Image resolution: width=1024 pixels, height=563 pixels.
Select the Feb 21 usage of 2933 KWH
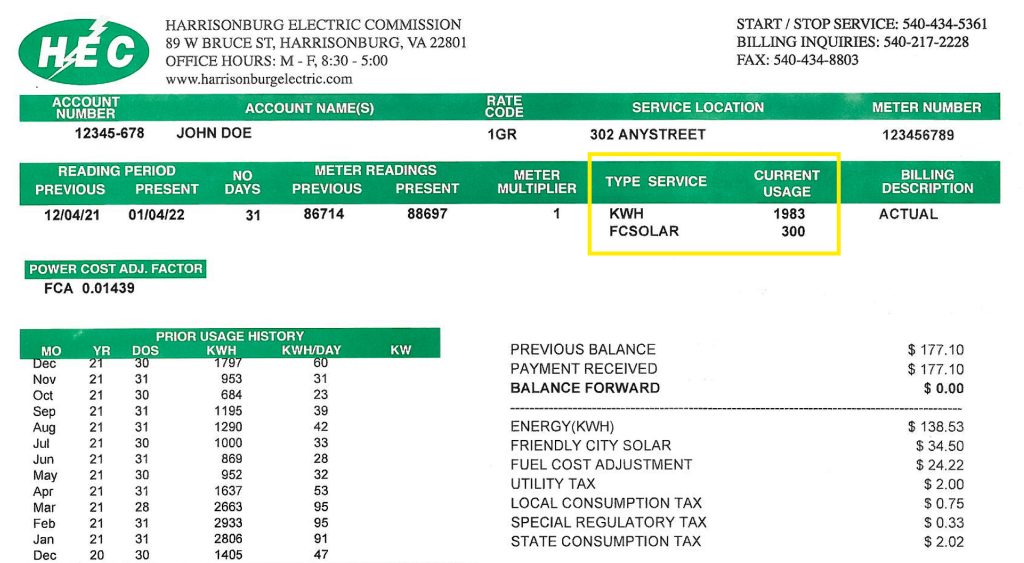coord(228,523)
